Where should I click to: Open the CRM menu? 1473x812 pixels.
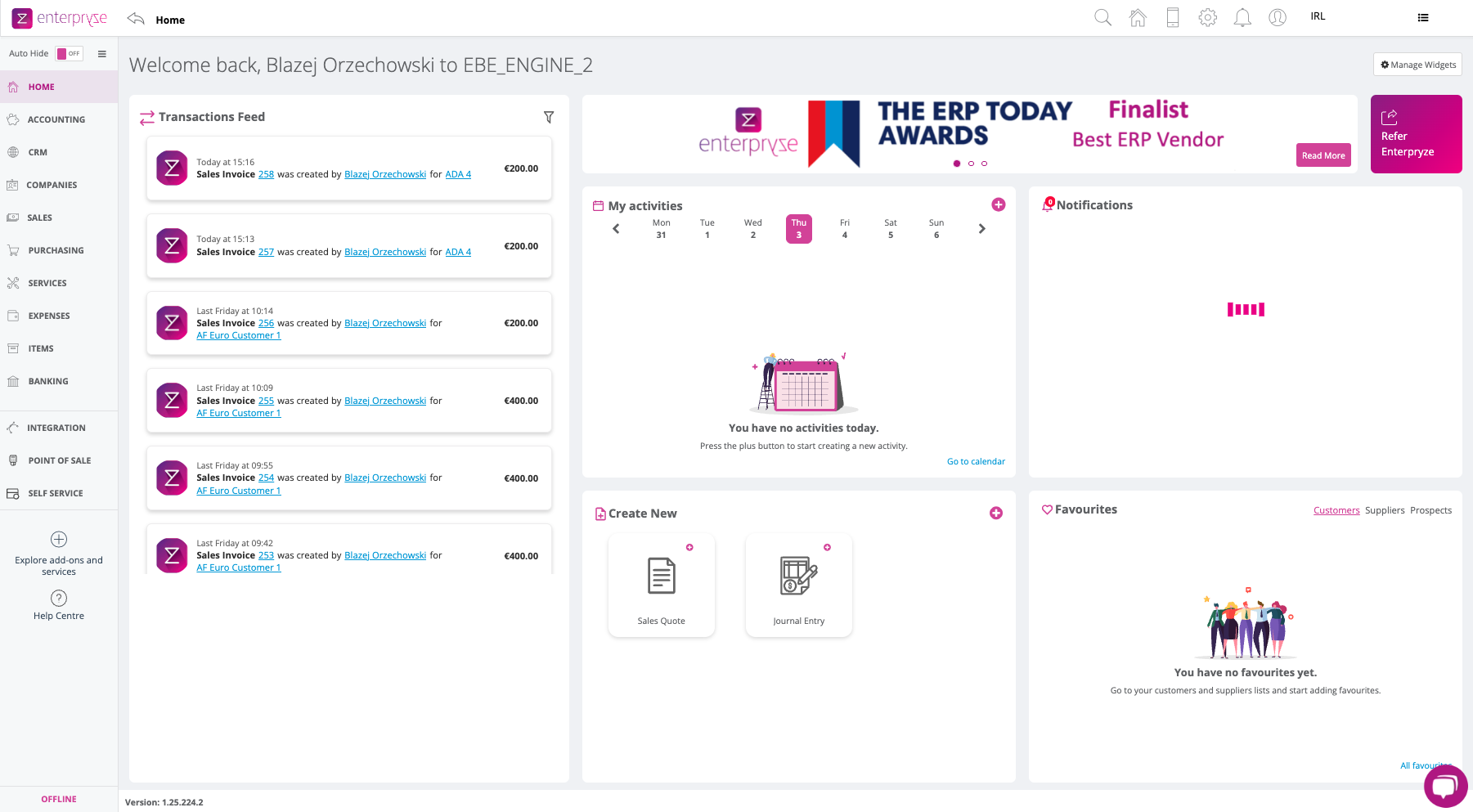(x=59, y=152)
